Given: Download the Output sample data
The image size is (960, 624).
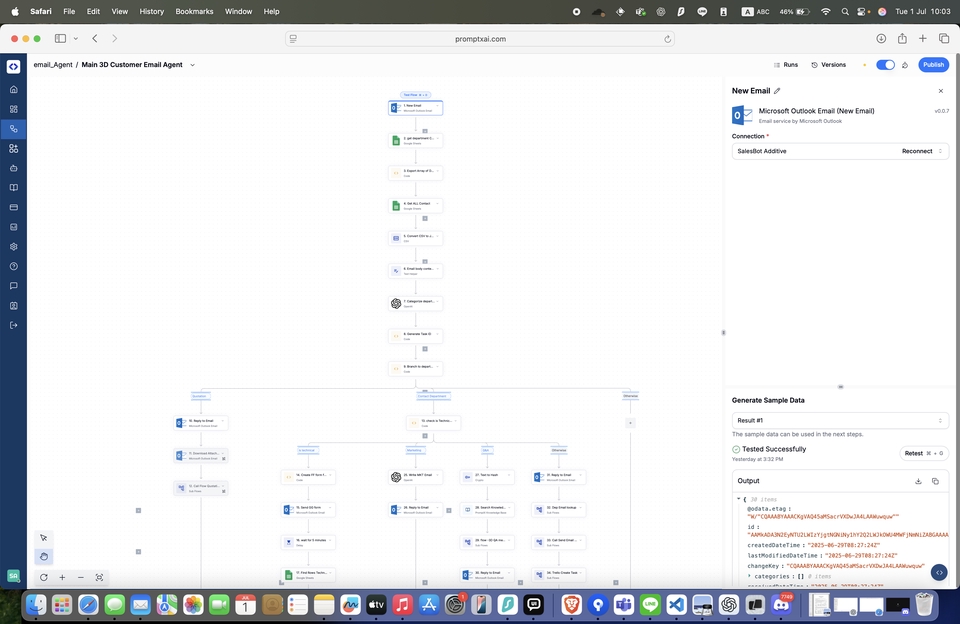Looking at the screenshot, I should pyautogui.click(x=918, y=481).
